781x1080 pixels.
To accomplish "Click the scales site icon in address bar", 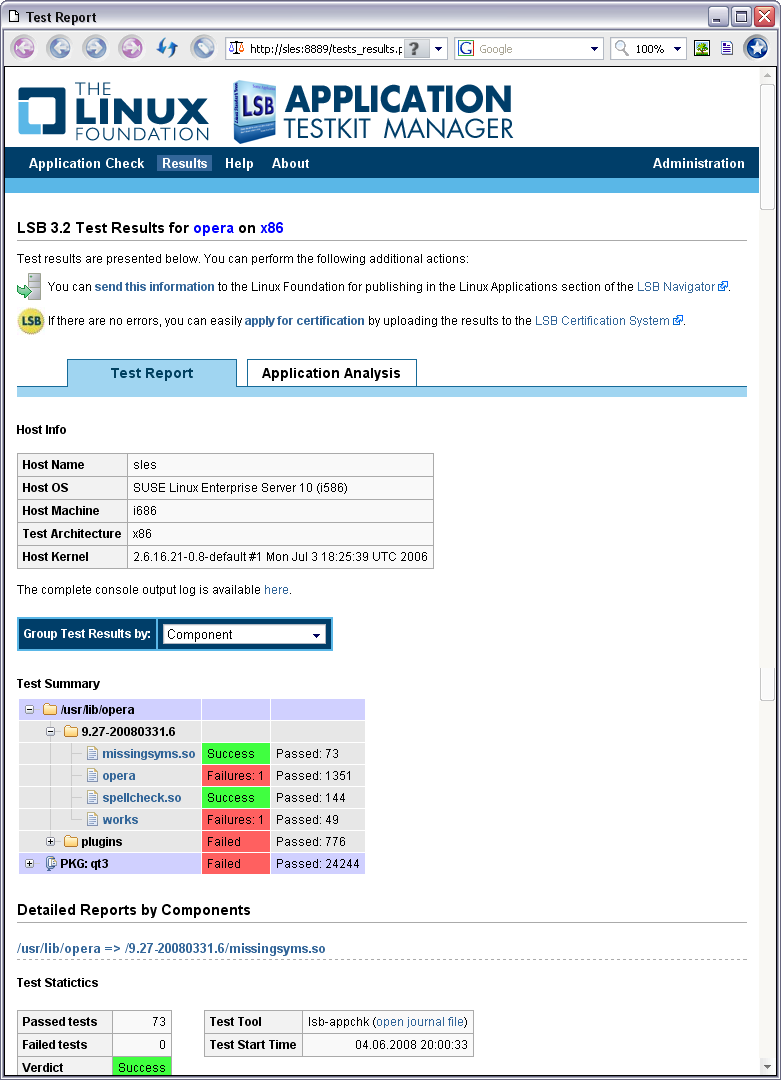I will coord(237,48).
